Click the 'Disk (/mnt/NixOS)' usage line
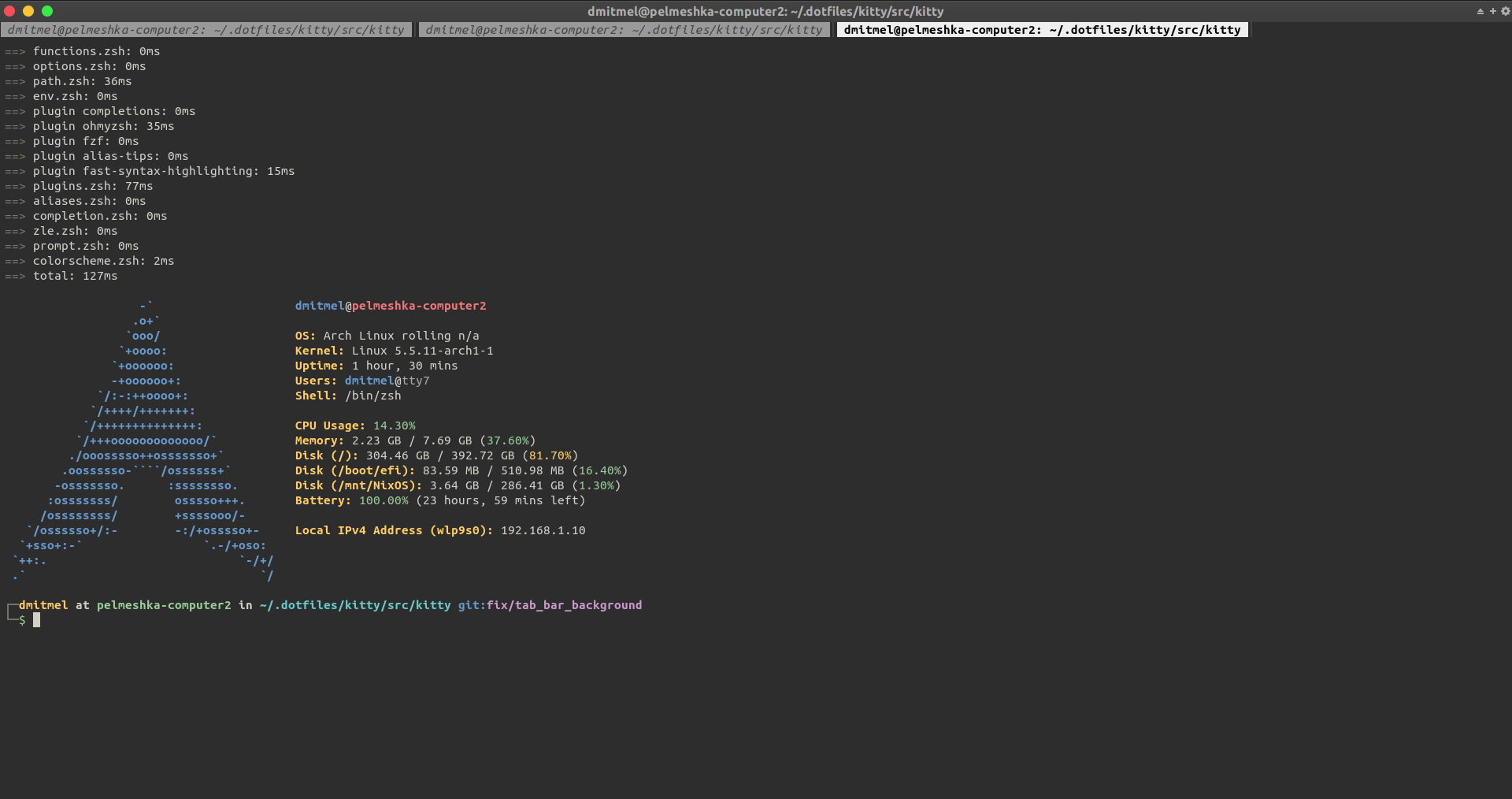1512x799 pixels. 458,485
